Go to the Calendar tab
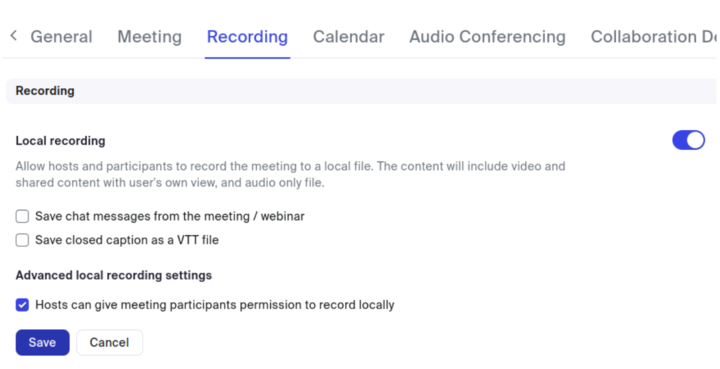Viewport: 720px width, 369px height. (349, 37)
